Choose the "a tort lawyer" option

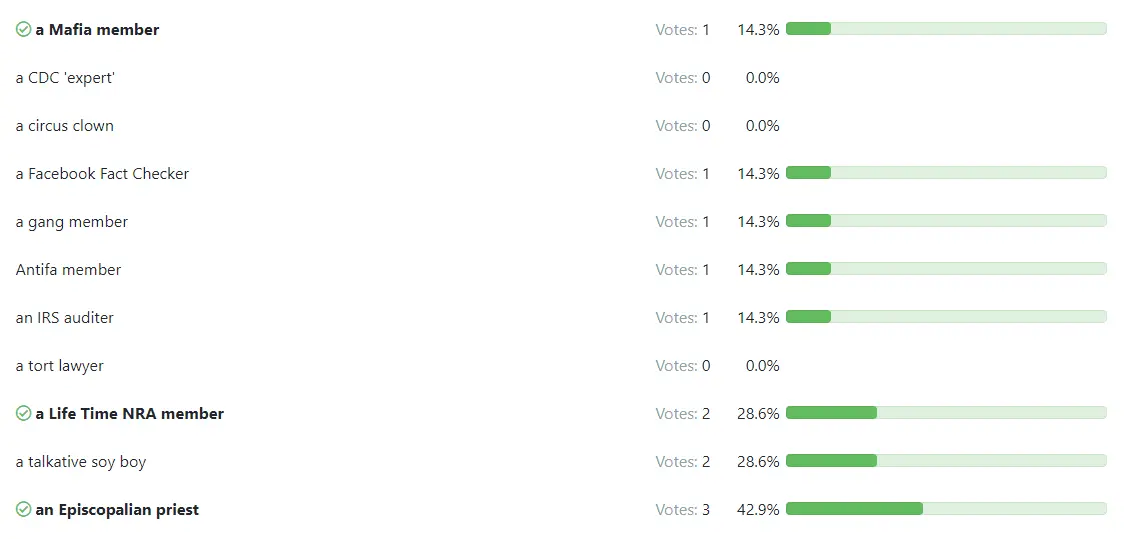[60, 366]
